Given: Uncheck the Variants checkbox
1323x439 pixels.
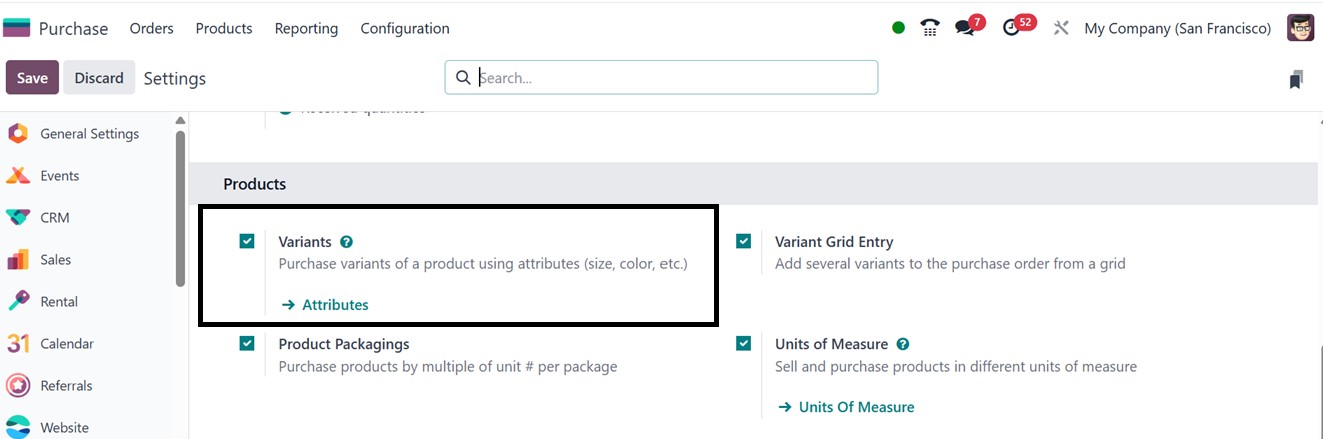Looking at the screenshot, I should [247, 241].
